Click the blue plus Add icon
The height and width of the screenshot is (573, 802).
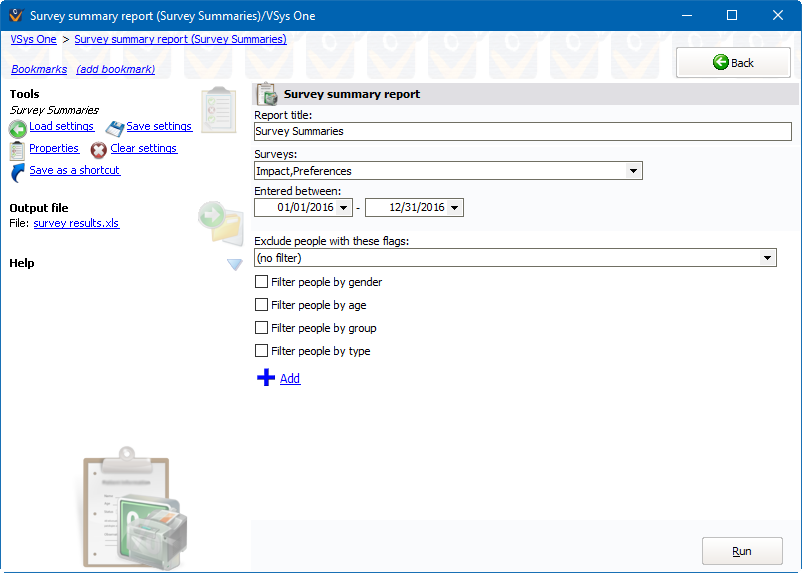[x=266, y=378]
